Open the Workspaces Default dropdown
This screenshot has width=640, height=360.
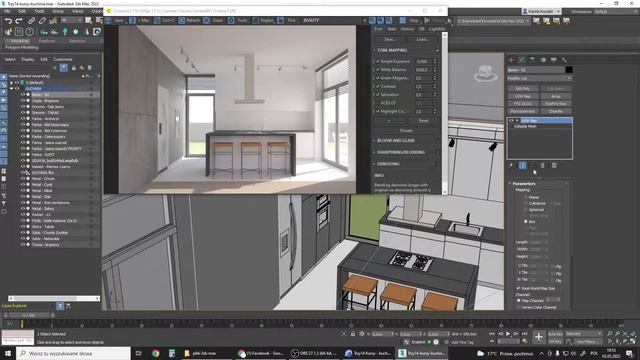[616, 11]
